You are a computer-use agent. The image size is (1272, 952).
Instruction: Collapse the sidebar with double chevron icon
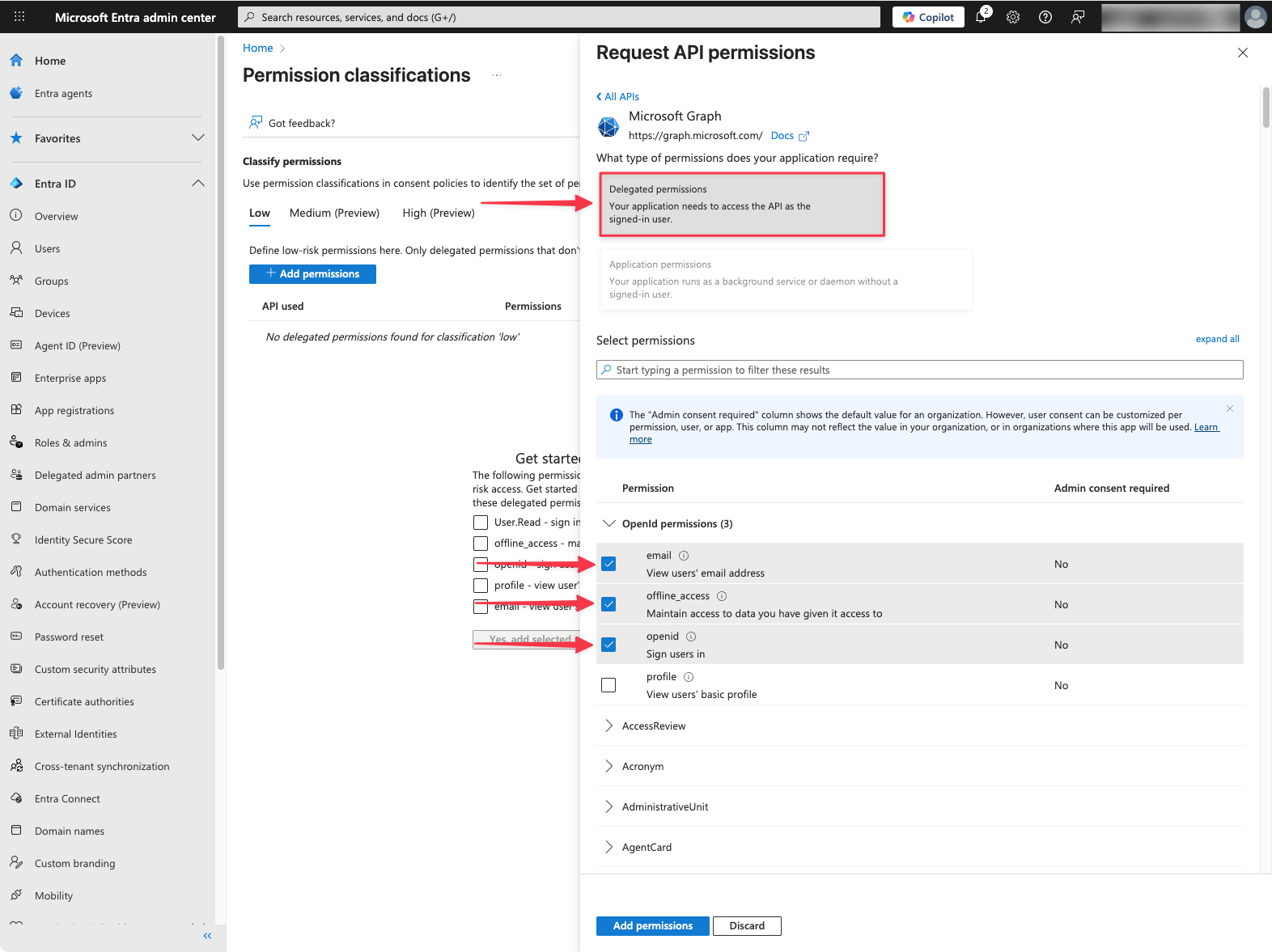click(x=207, y=936)
